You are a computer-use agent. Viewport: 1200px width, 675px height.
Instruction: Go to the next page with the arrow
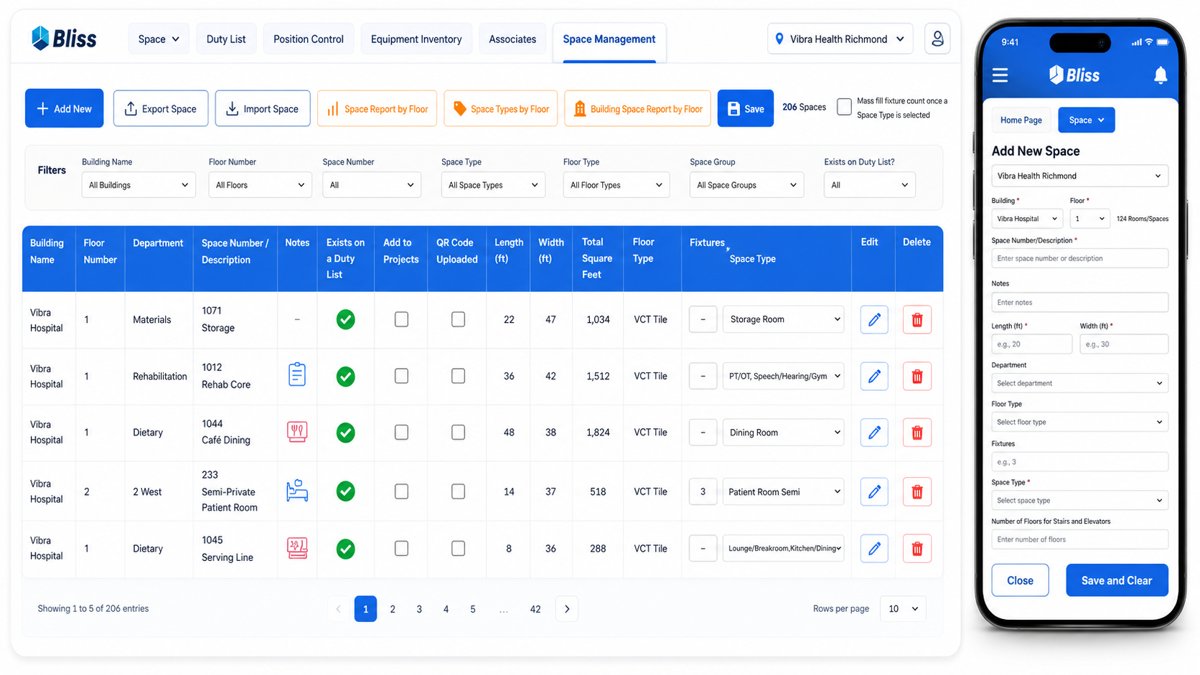tap(567, 609)
